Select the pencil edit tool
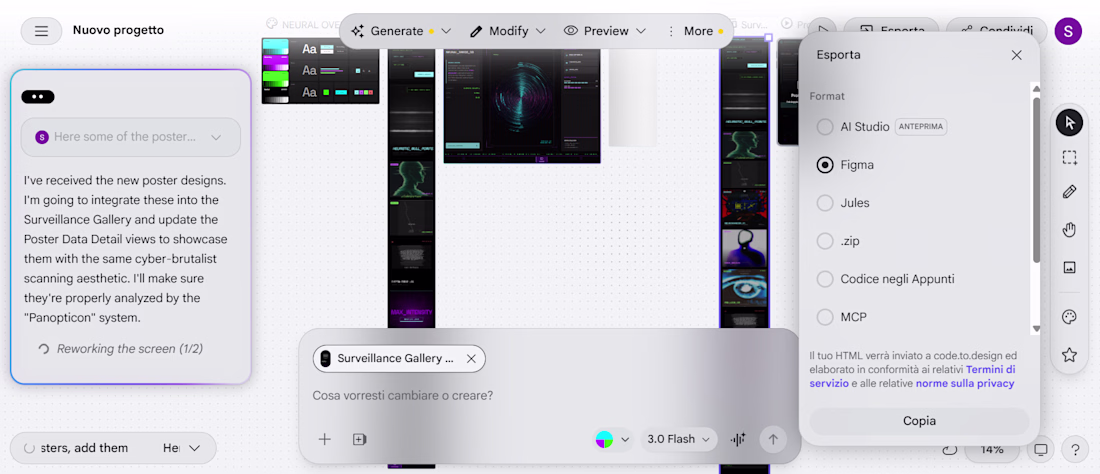Viewport: 1100px width, 474px height. coord(1069,192)
